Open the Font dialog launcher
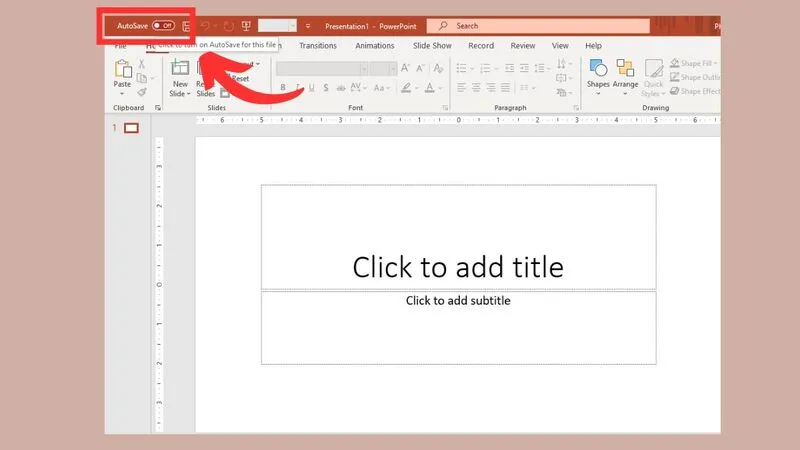 445,108
